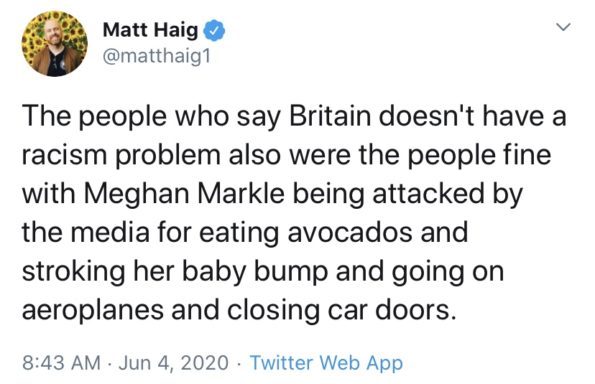
Task: Visit the @matthaig1 handle
Action: tap(156, 57)
